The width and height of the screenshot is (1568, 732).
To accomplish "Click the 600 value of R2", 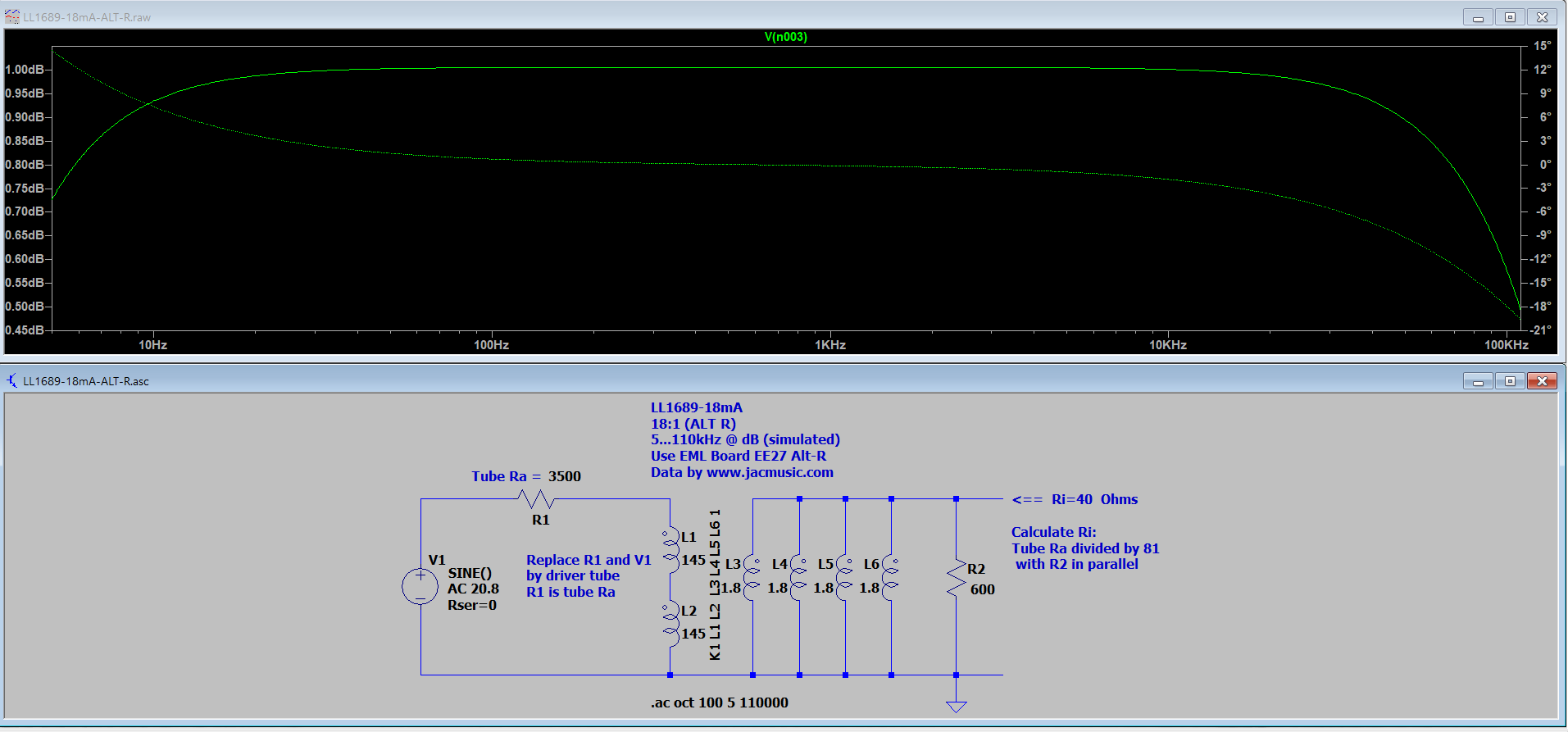I will click(982, 589).
